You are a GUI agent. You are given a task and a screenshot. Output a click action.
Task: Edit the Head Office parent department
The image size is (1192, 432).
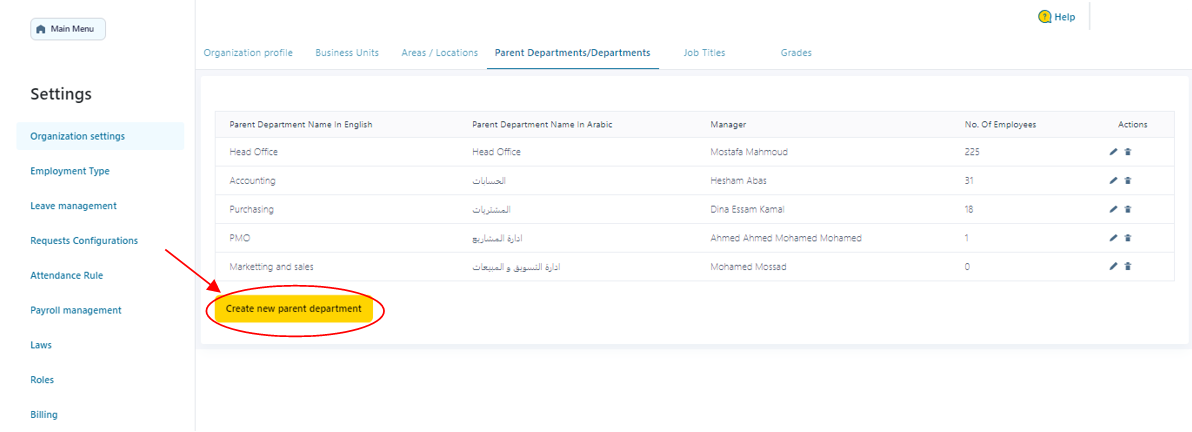1114,152
